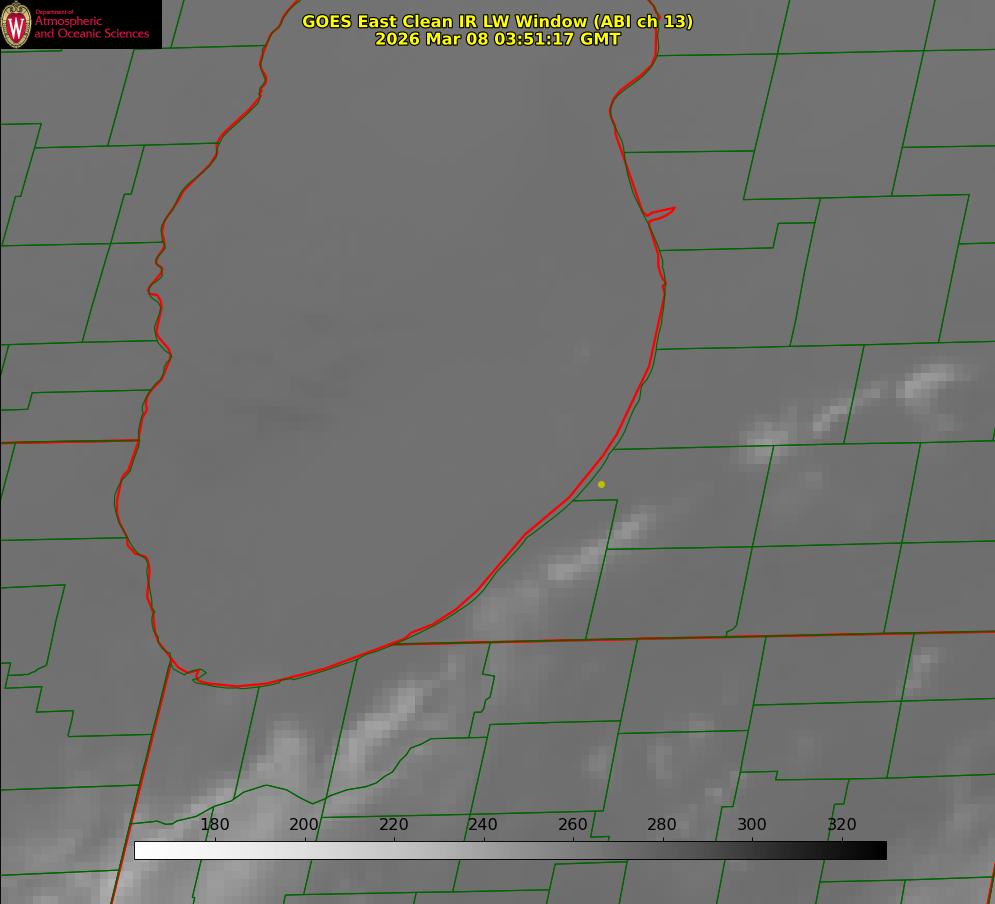This screenshot has width=995, height=904.
Task: Click the Atmospheric and Oceanic Sciences text
Action: coord(91,27)
